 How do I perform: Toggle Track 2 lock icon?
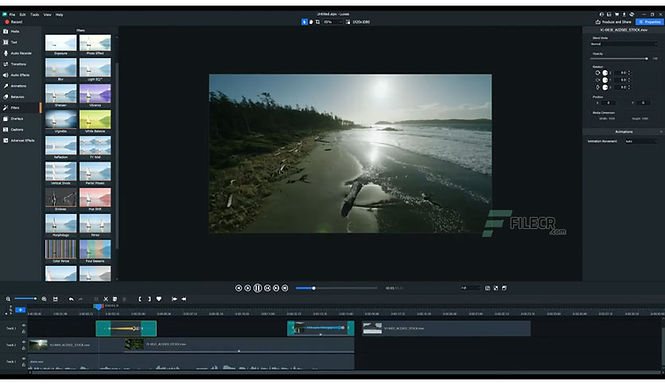pyautogui.click(x=23, y=348)
